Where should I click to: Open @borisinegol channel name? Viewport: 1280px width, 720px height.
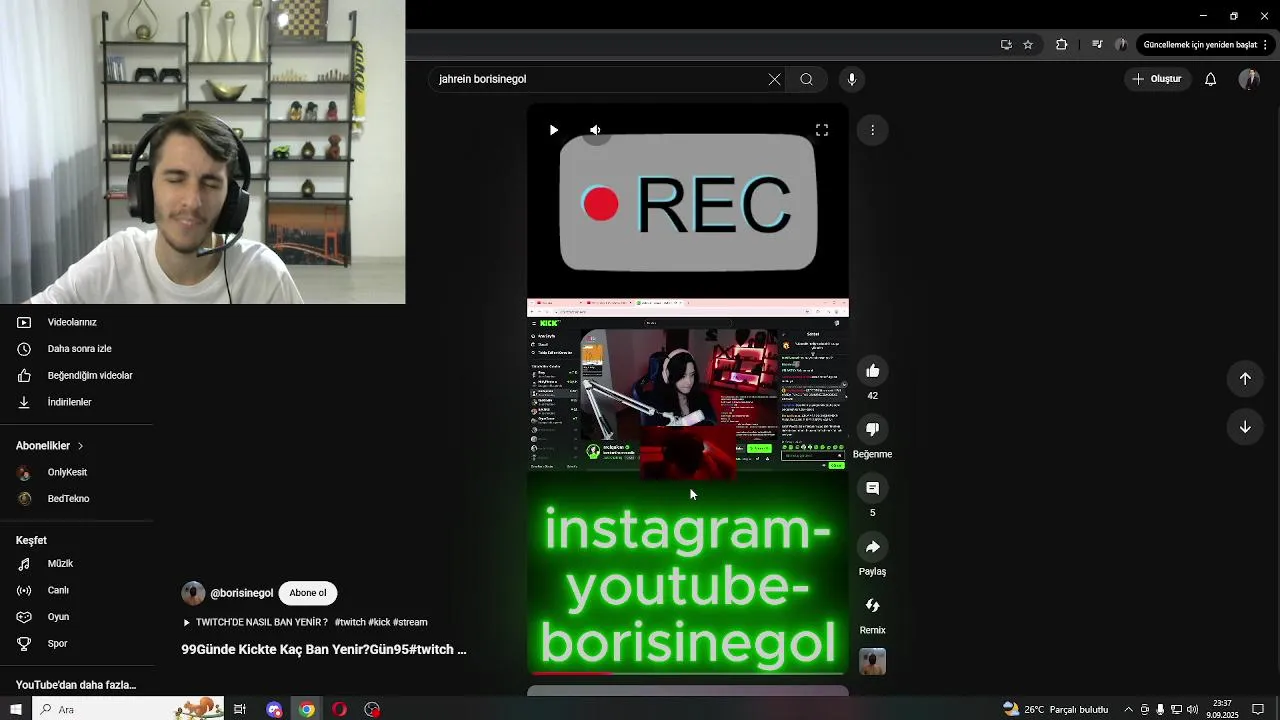pyautogui.click(x=241, y=593)
